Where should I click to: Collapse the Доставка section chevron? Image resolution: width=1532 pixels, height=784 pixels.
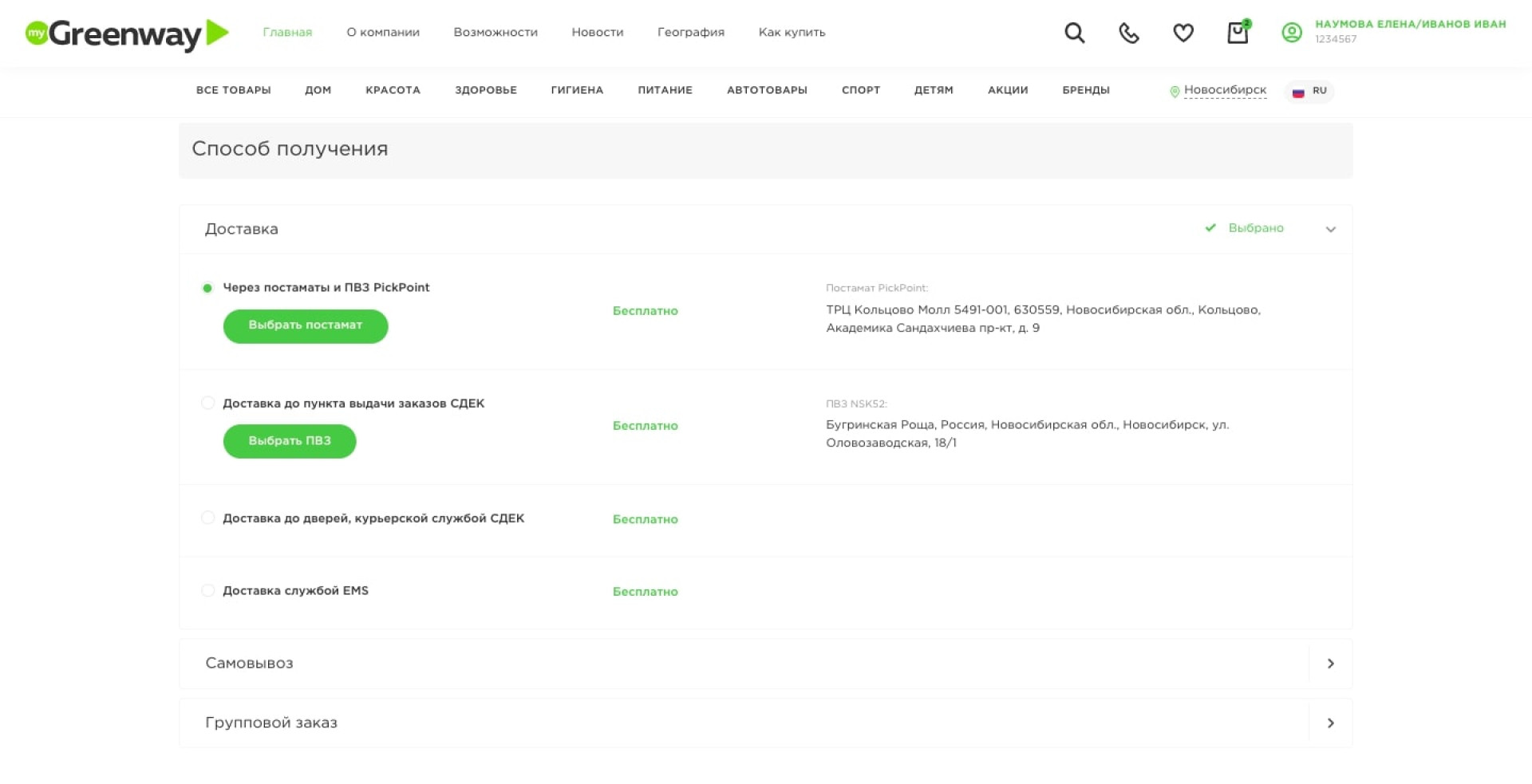[x=1330, y=230]
